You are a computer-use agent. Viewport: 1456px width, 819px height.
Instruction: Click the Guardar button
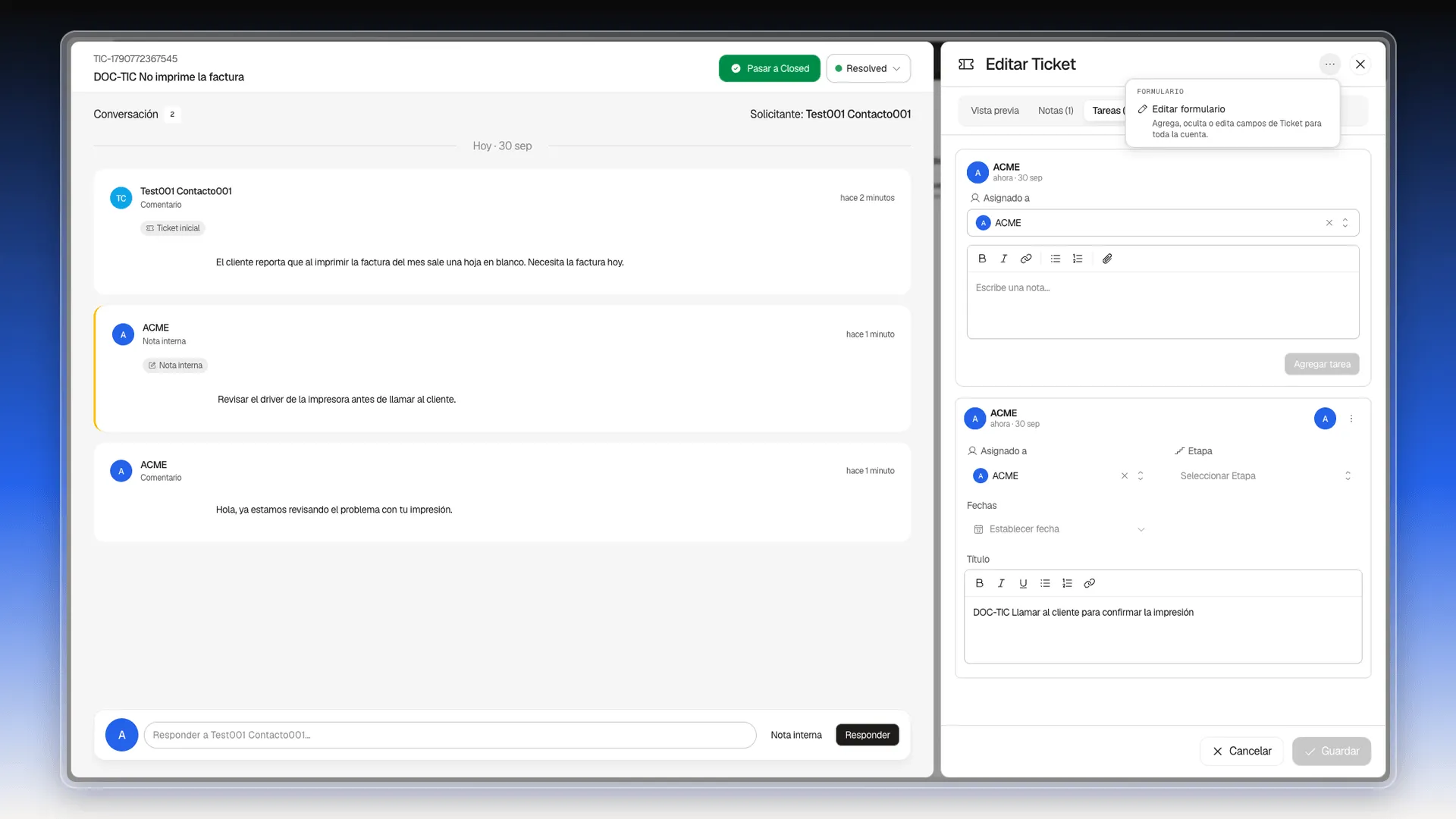click(1332, 752)
